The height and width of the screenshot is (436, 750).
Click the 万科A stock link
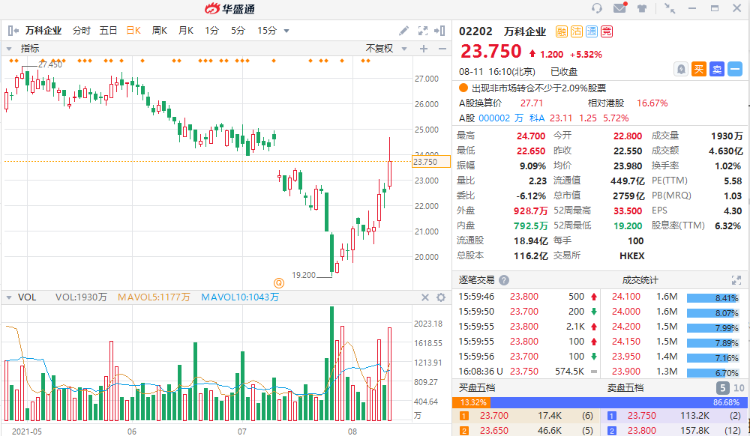point(530,118)
